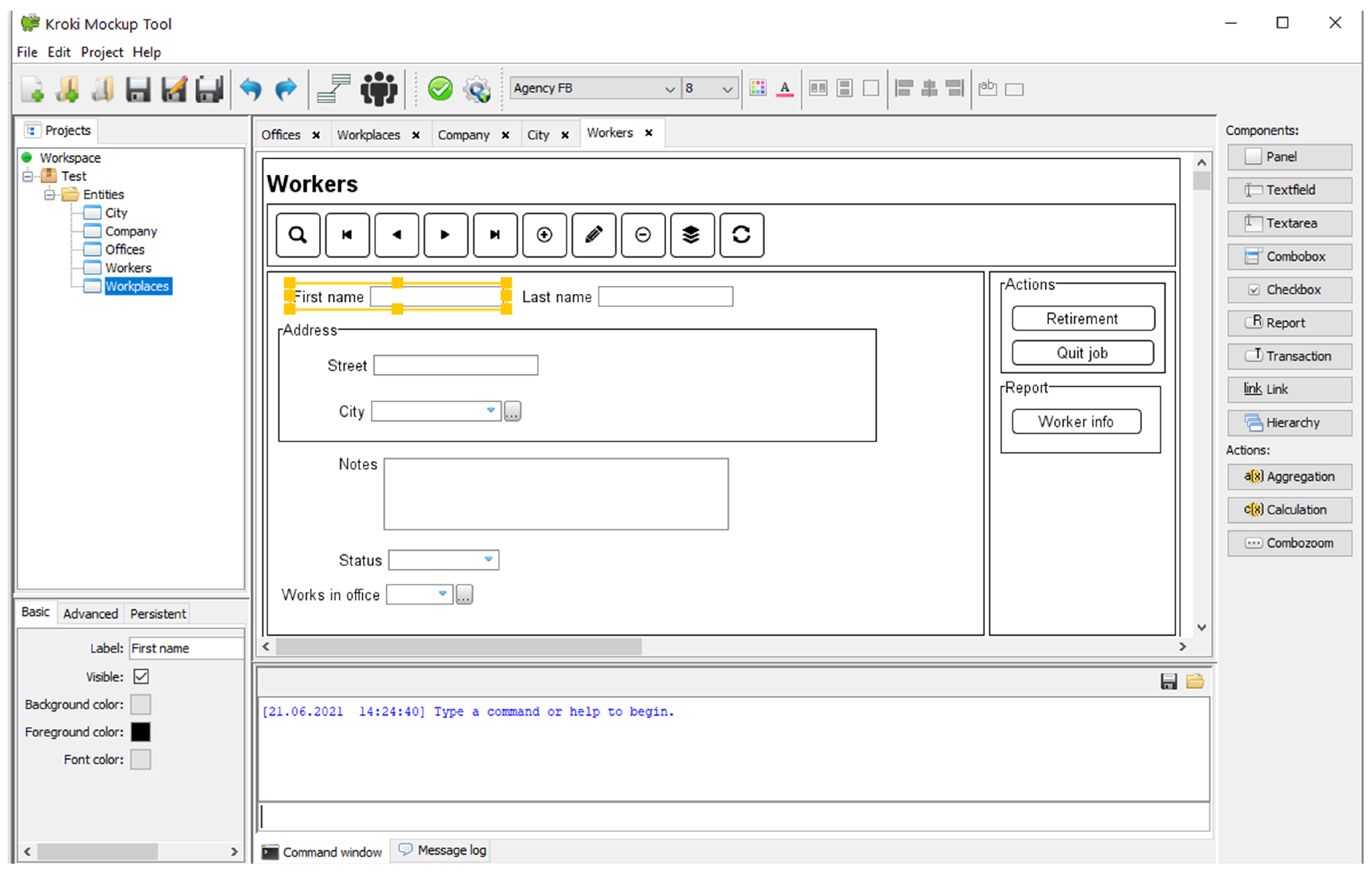Click the circular refresh button in Workers form
The height and width of the screenshot is (873, 1372).
click(x=741, y=235)
